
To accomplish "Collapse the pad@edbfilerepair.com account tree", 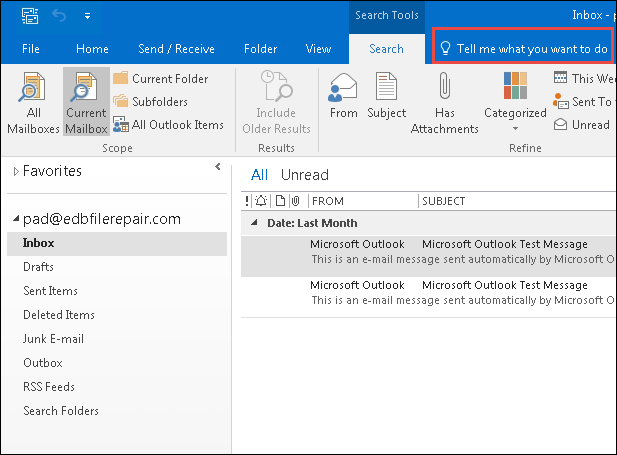I will tap(16, 218).
